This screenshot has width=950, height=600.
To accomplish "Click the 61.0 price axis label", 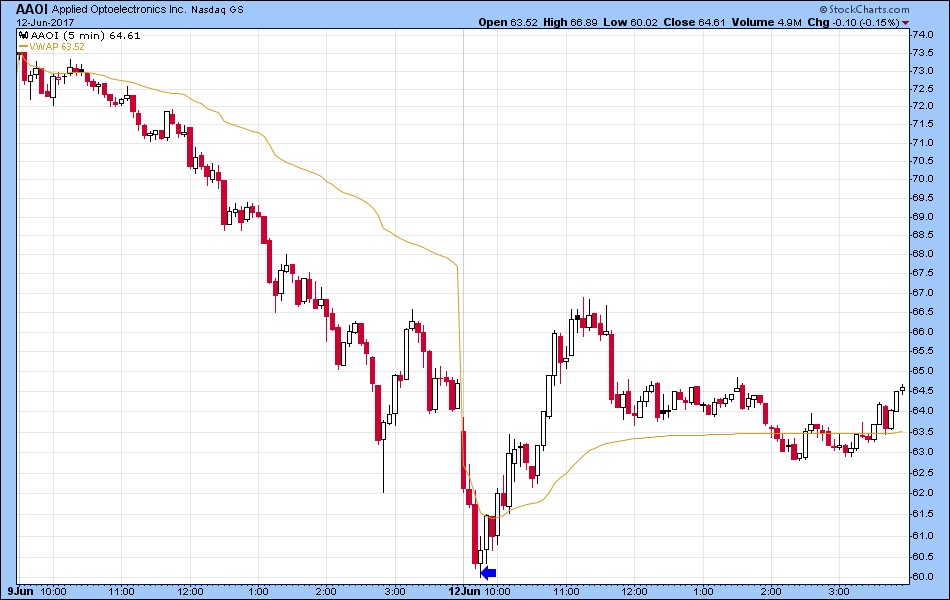I will click(923, 535).
